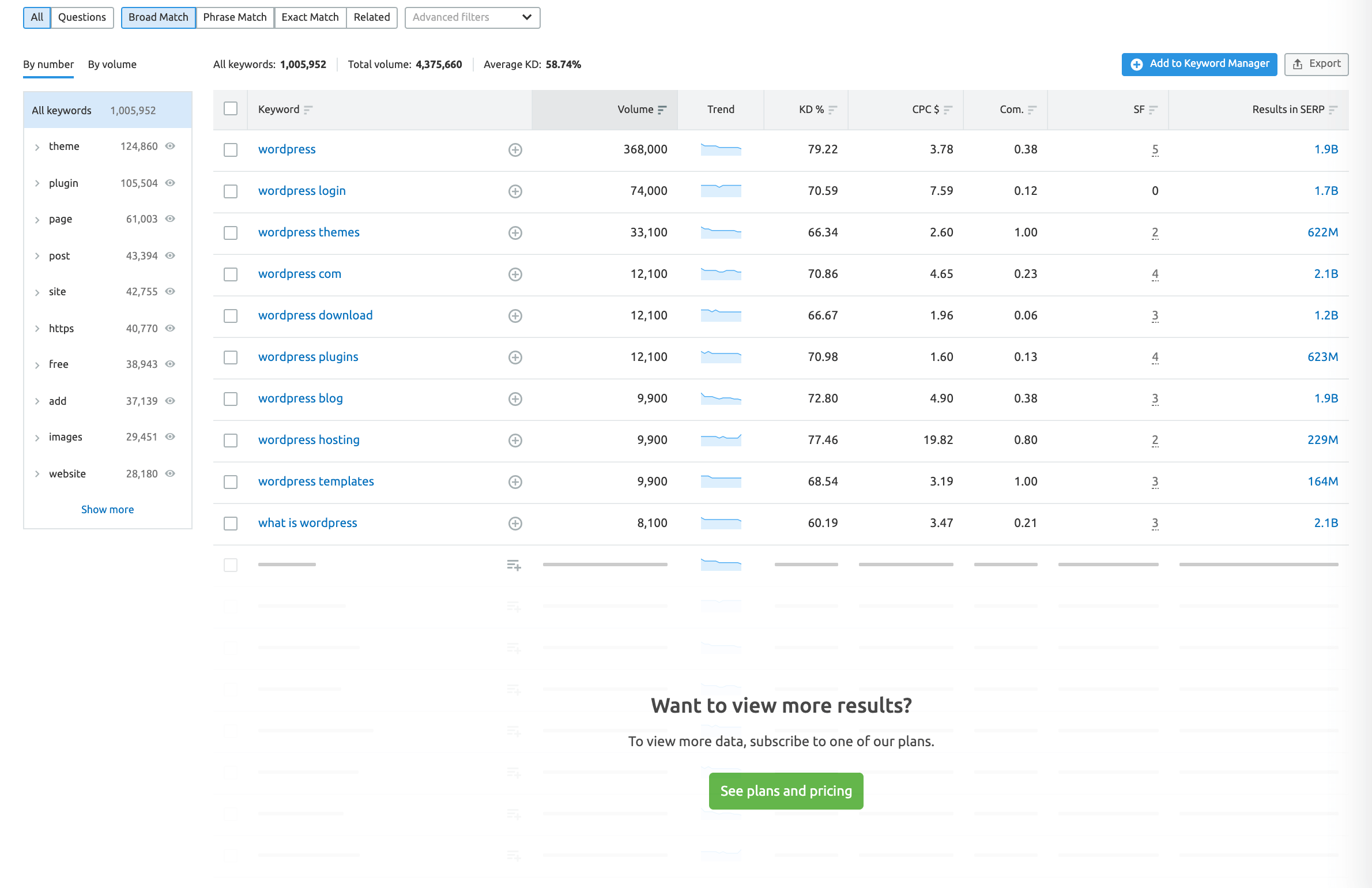Click "Add to Keyword Manager" button
Image resolution: width=1372 pixels, height=888 pixels.
point(1199,64)
